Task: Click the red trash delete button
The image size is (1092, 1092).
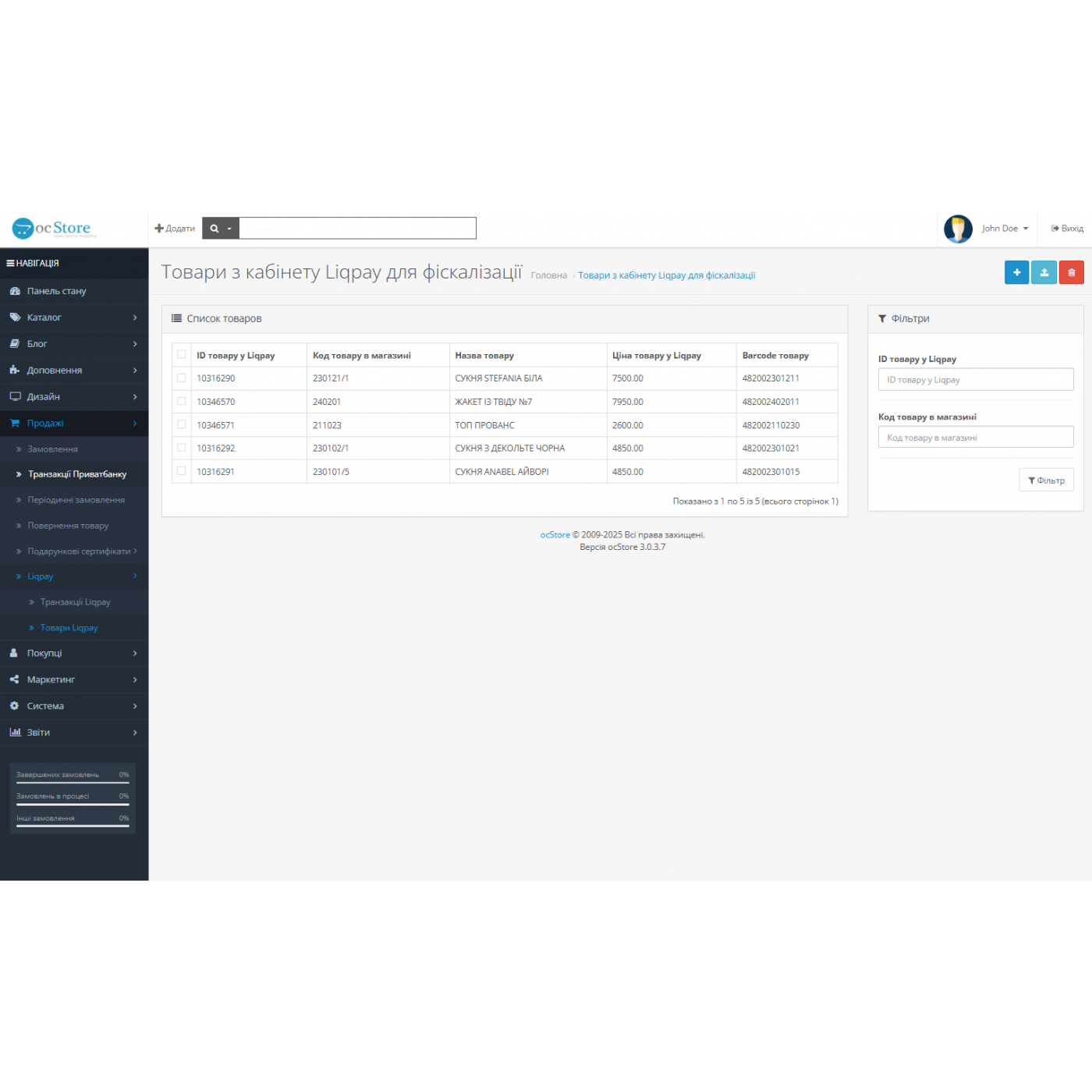Action: [1071, 272]
